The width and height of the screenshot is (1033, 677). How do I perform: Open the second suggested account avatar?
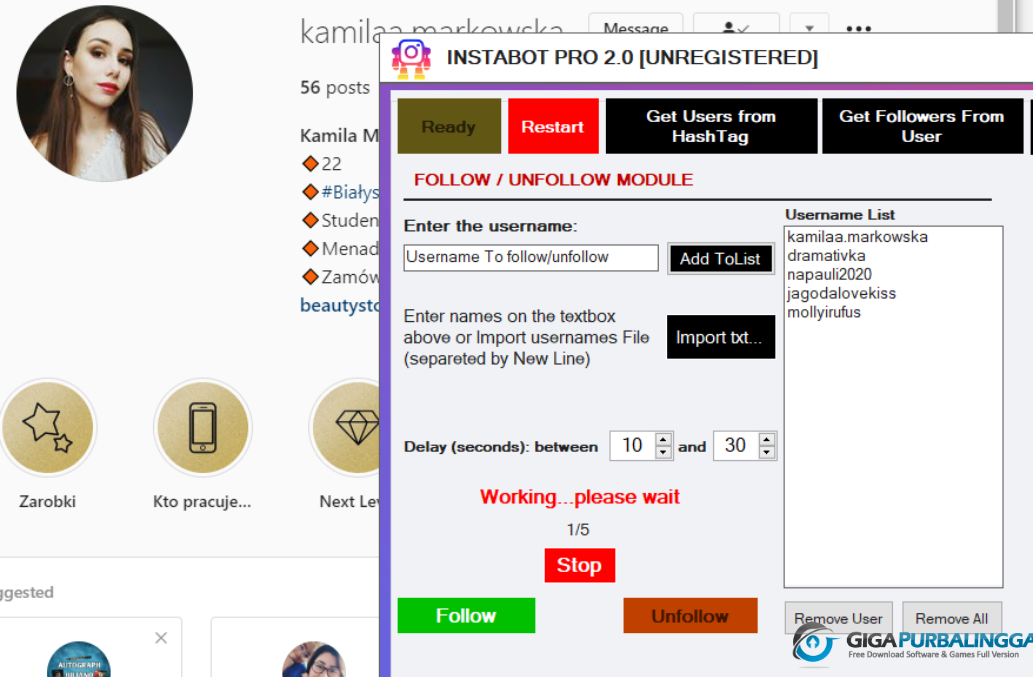click(314, 659)
